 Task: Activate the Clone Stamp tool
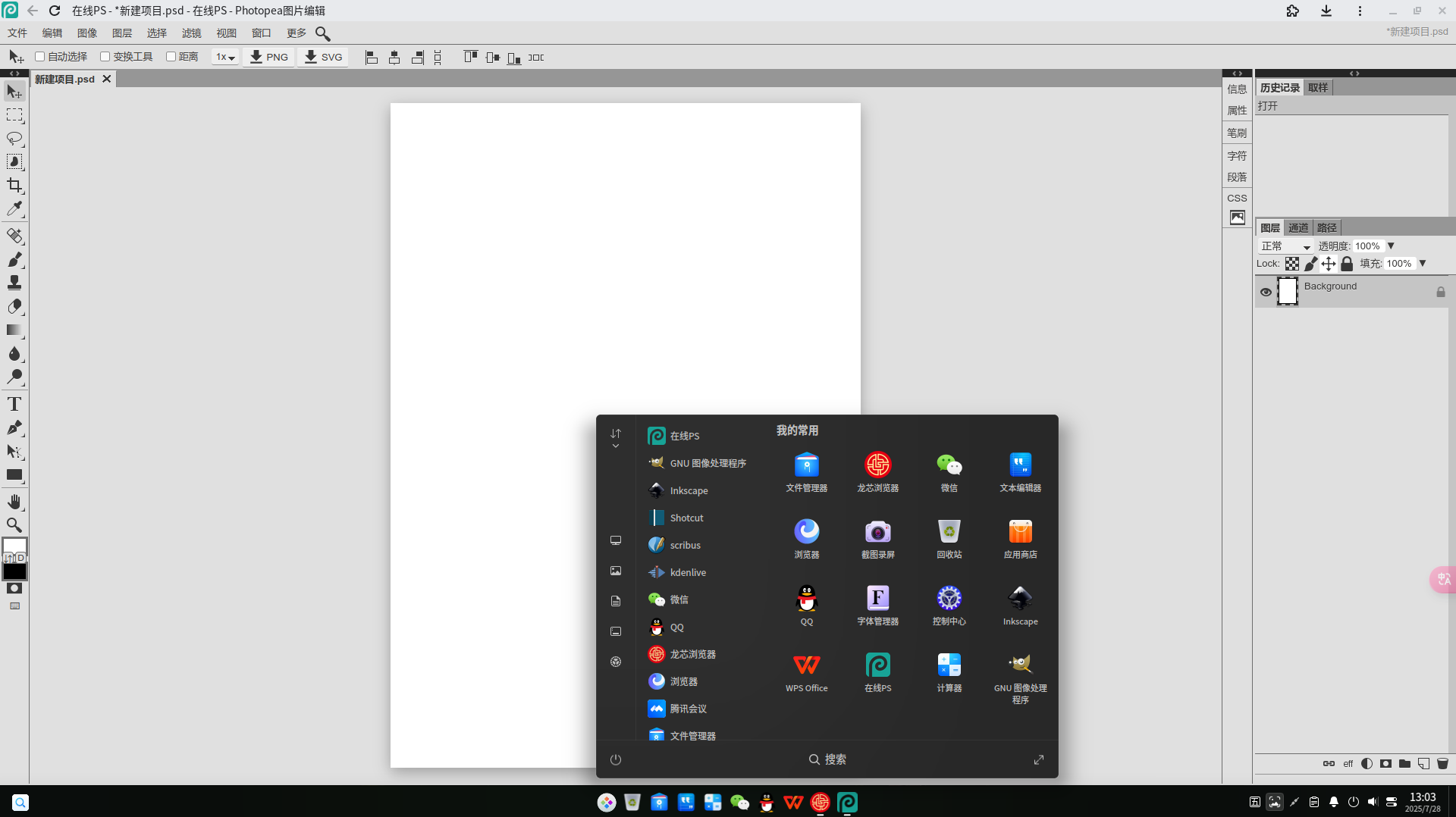tap(14, 283)
